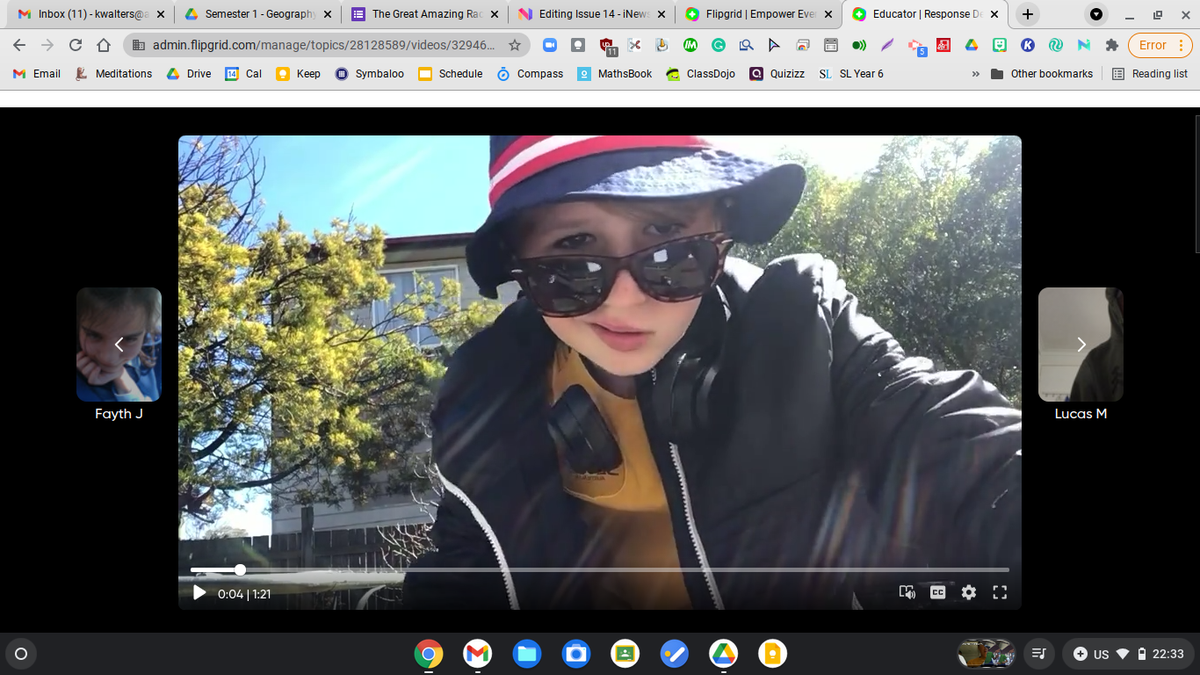Open Immersive Reader in video controls

(x=907, y=593)
